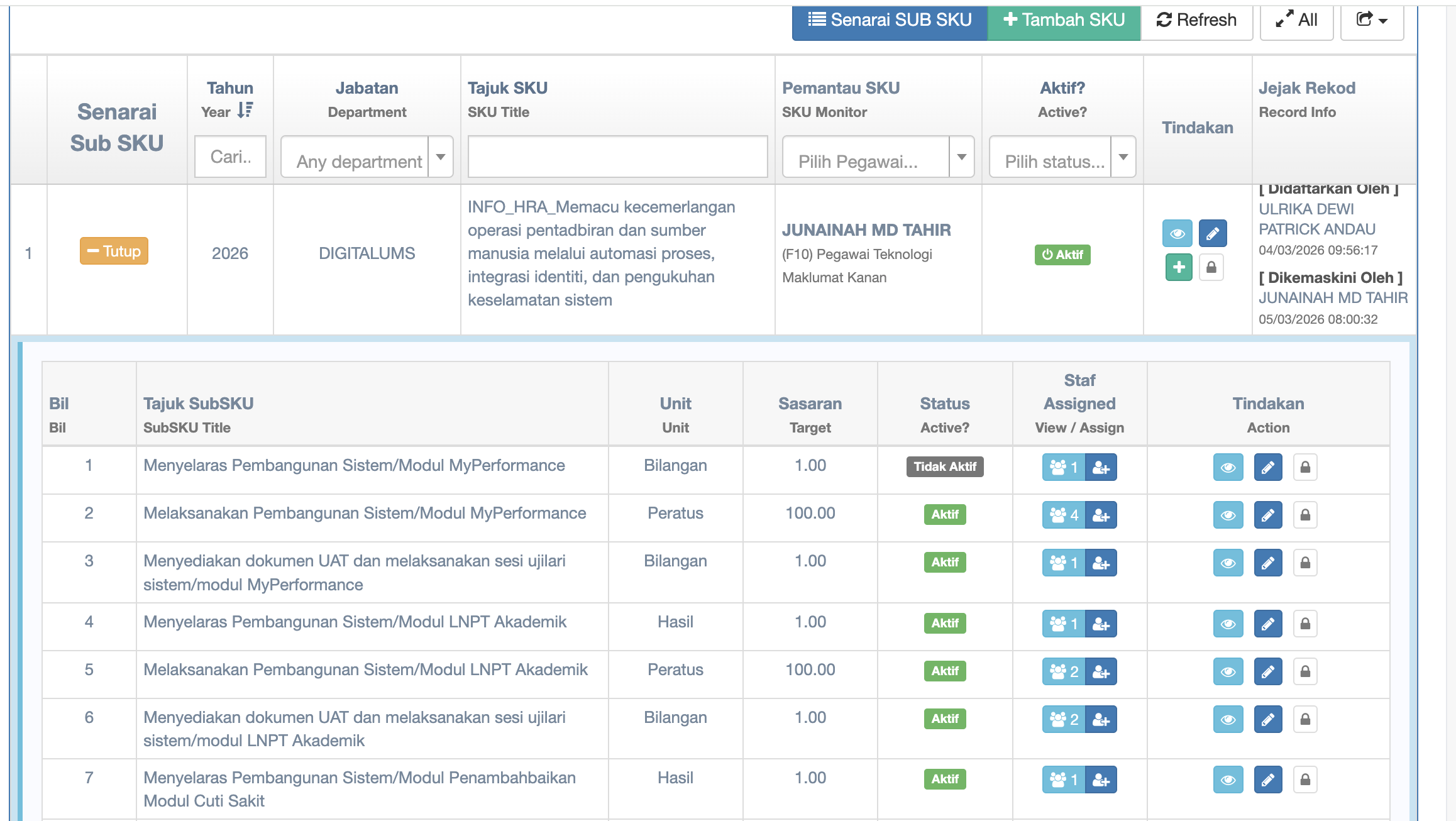Click the green plus icon to add Sub SKU

click(x=1178, y=267)
